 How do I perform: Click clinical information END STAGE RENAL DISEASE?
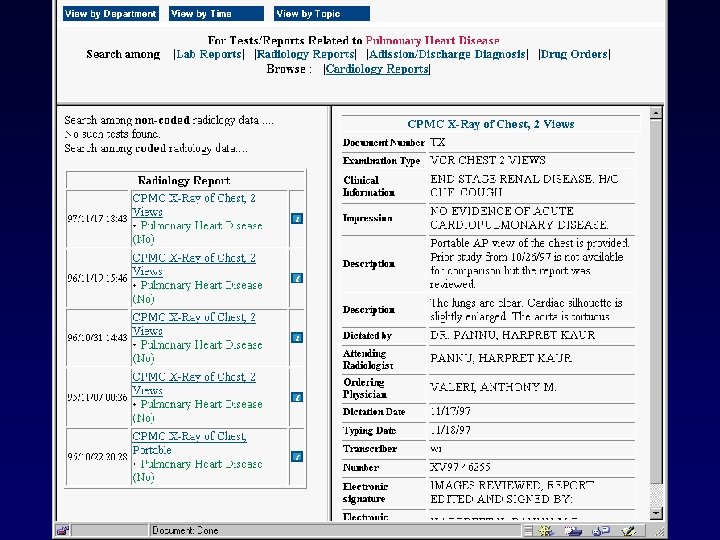(x=512, y=179)
